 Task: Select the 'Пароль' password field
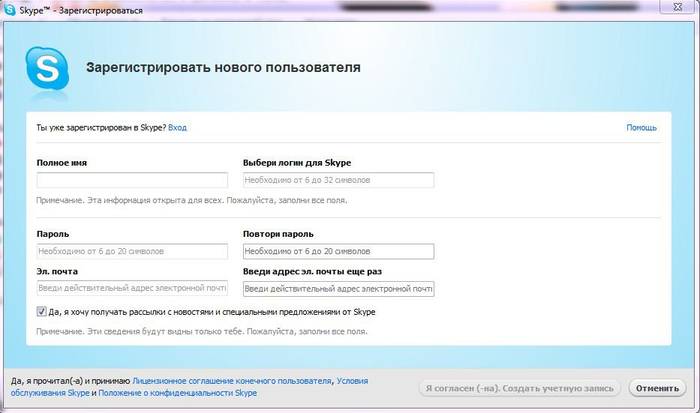[x=132, y=251]
